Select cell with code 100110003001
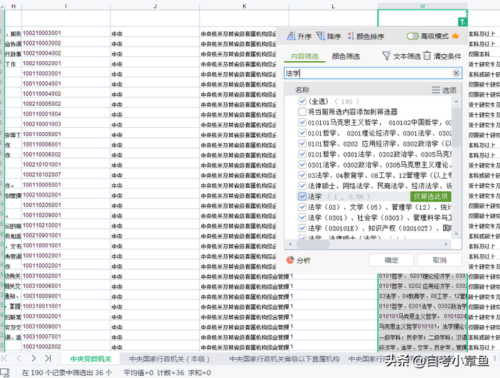The height and width of the screenshot is (378, 500). pyautogui.click(x=66, y=73)
